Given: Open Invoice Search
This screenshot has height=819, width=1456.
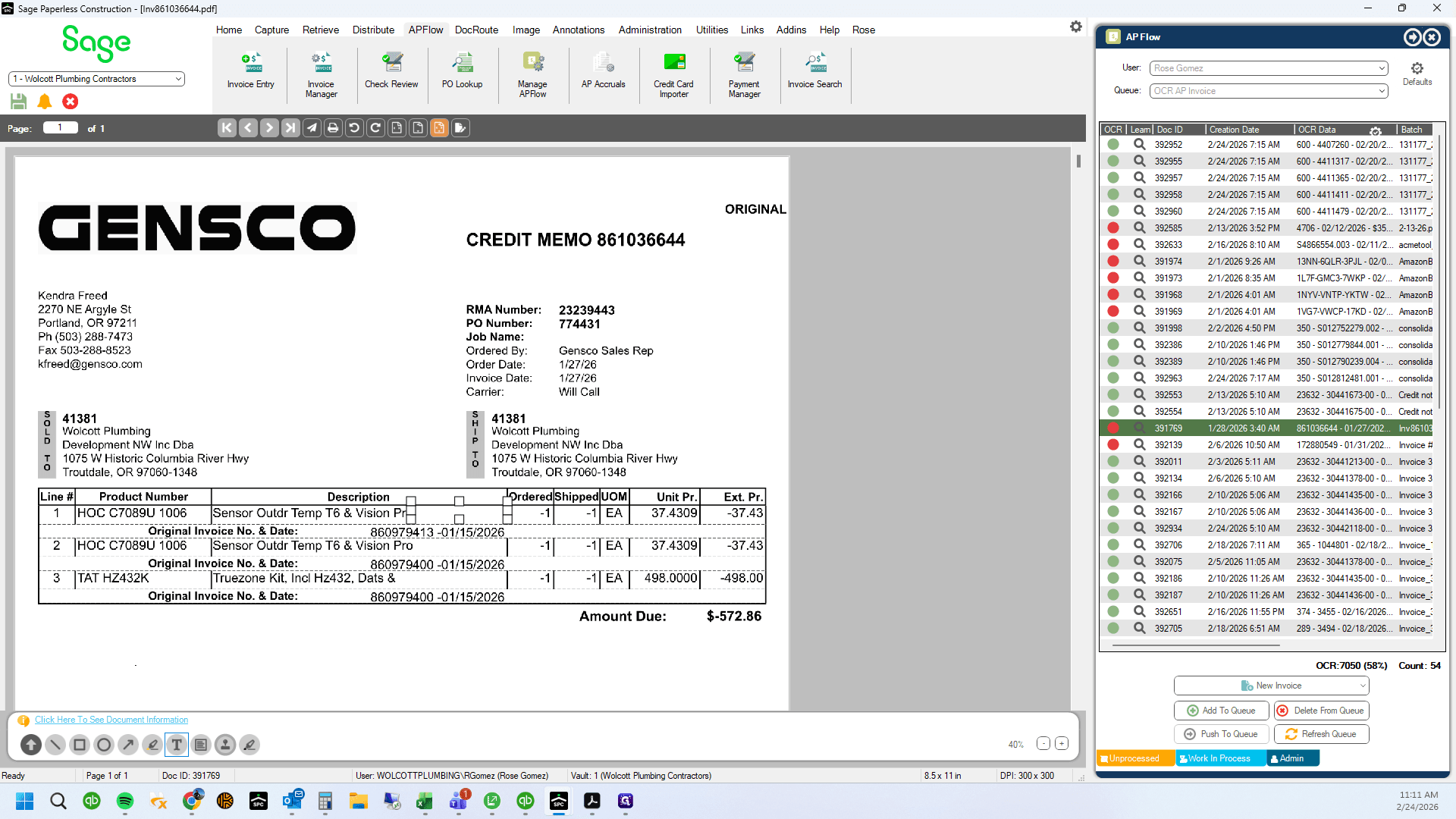Looking at the screenshot, I should point(814,71).
